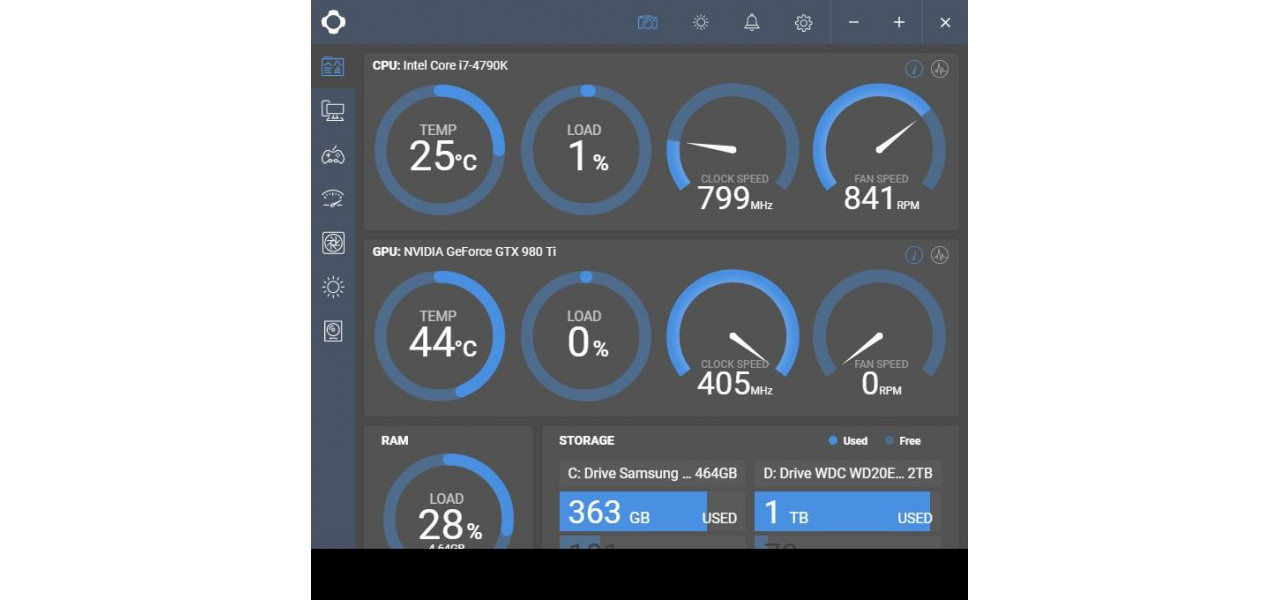Click the NZXT CAM logo icon

coord(333,22)
